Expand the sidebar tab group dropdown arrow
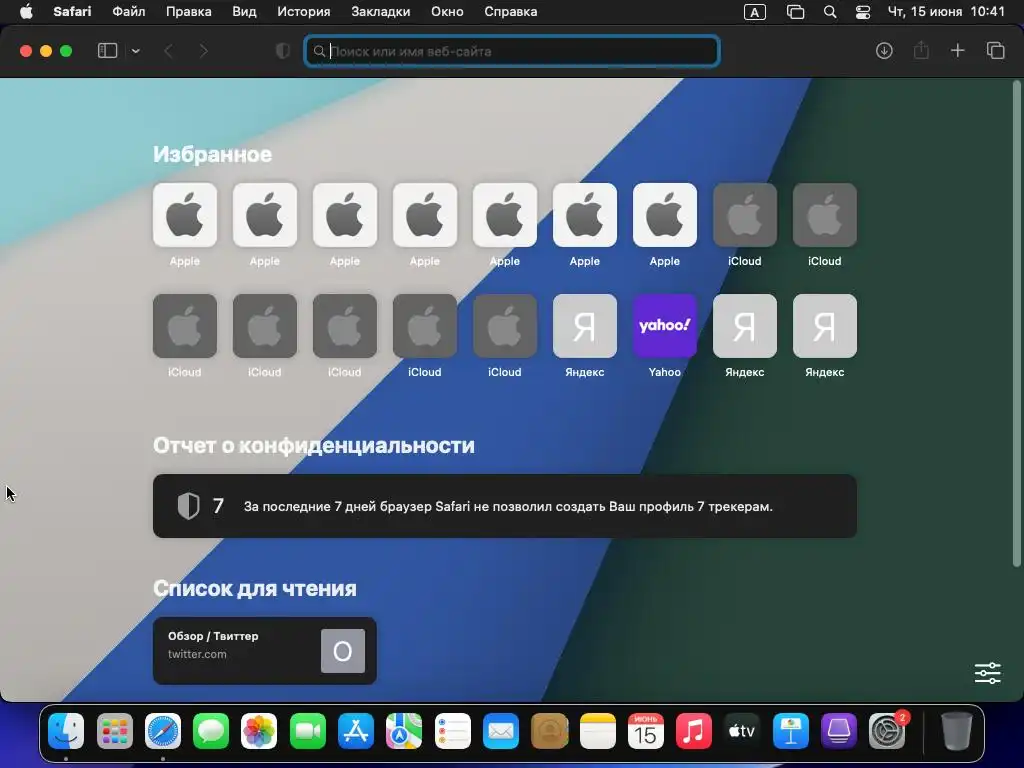This screenshot has height=768, width=1024. point(136,51)
